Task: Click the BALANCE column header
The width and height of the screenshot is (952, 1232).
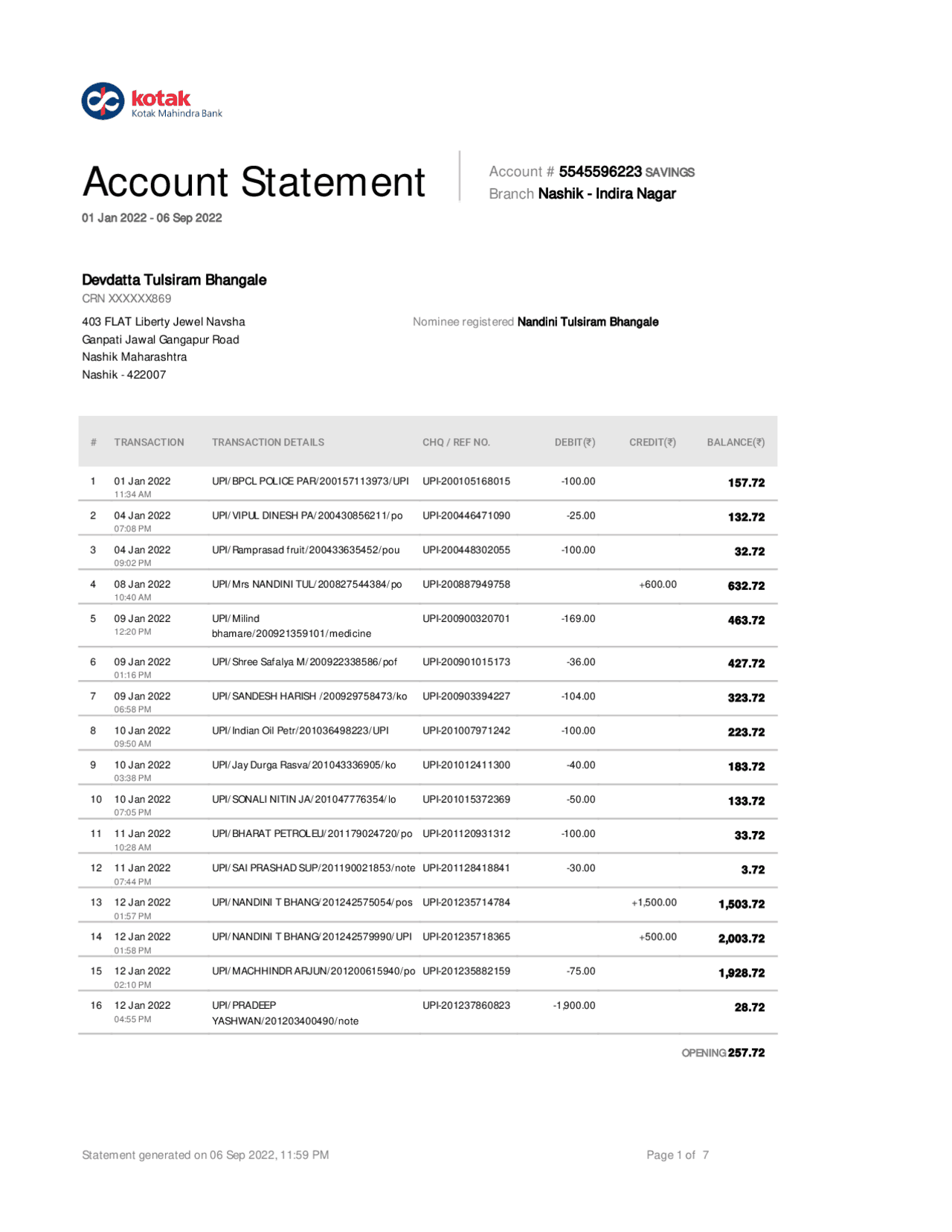Action: pyautogui.click(x=736, y=442)
